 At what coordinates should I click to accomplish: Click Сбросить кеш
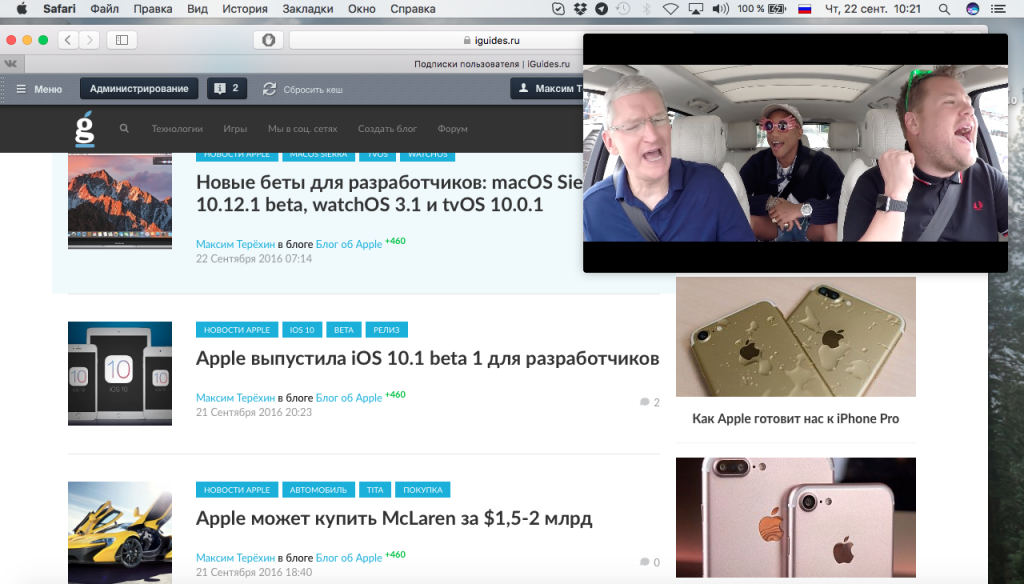pyautogui.click(x=302, y=89)
